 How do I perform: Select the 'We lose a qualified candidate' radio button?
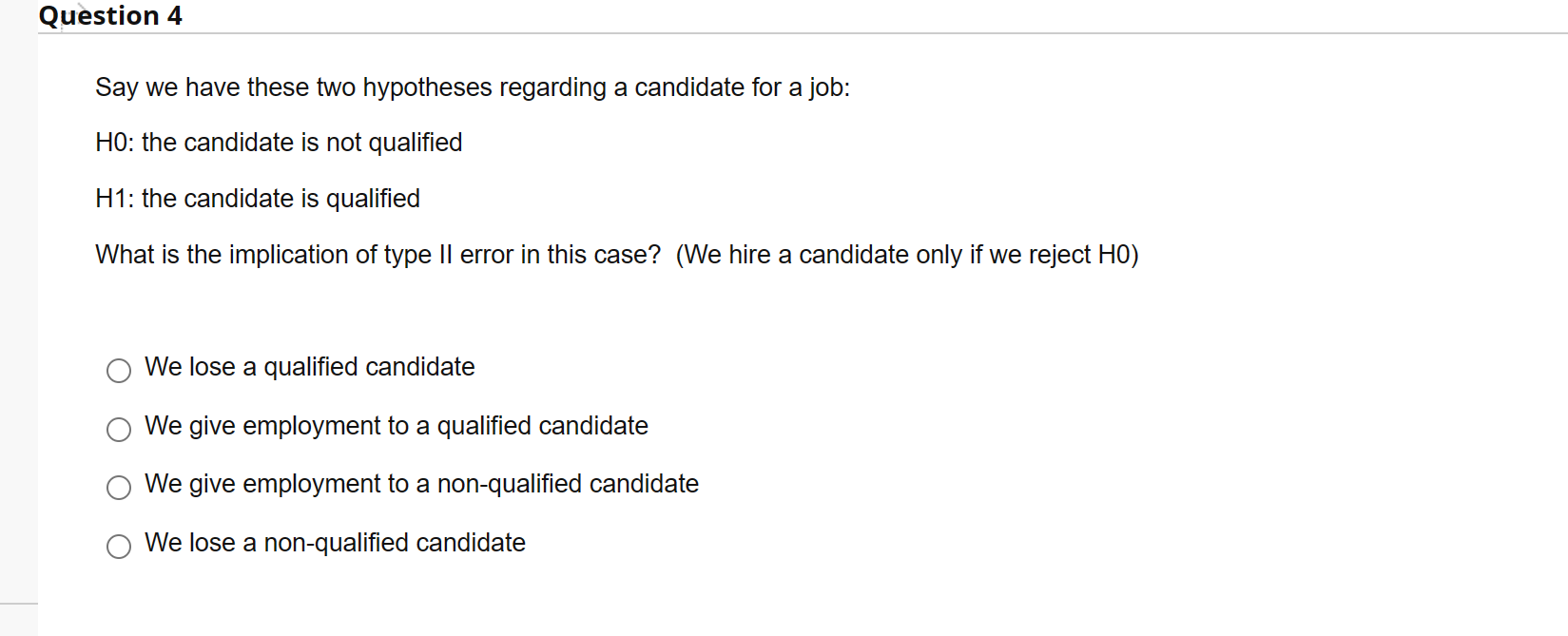coord(119,371)
